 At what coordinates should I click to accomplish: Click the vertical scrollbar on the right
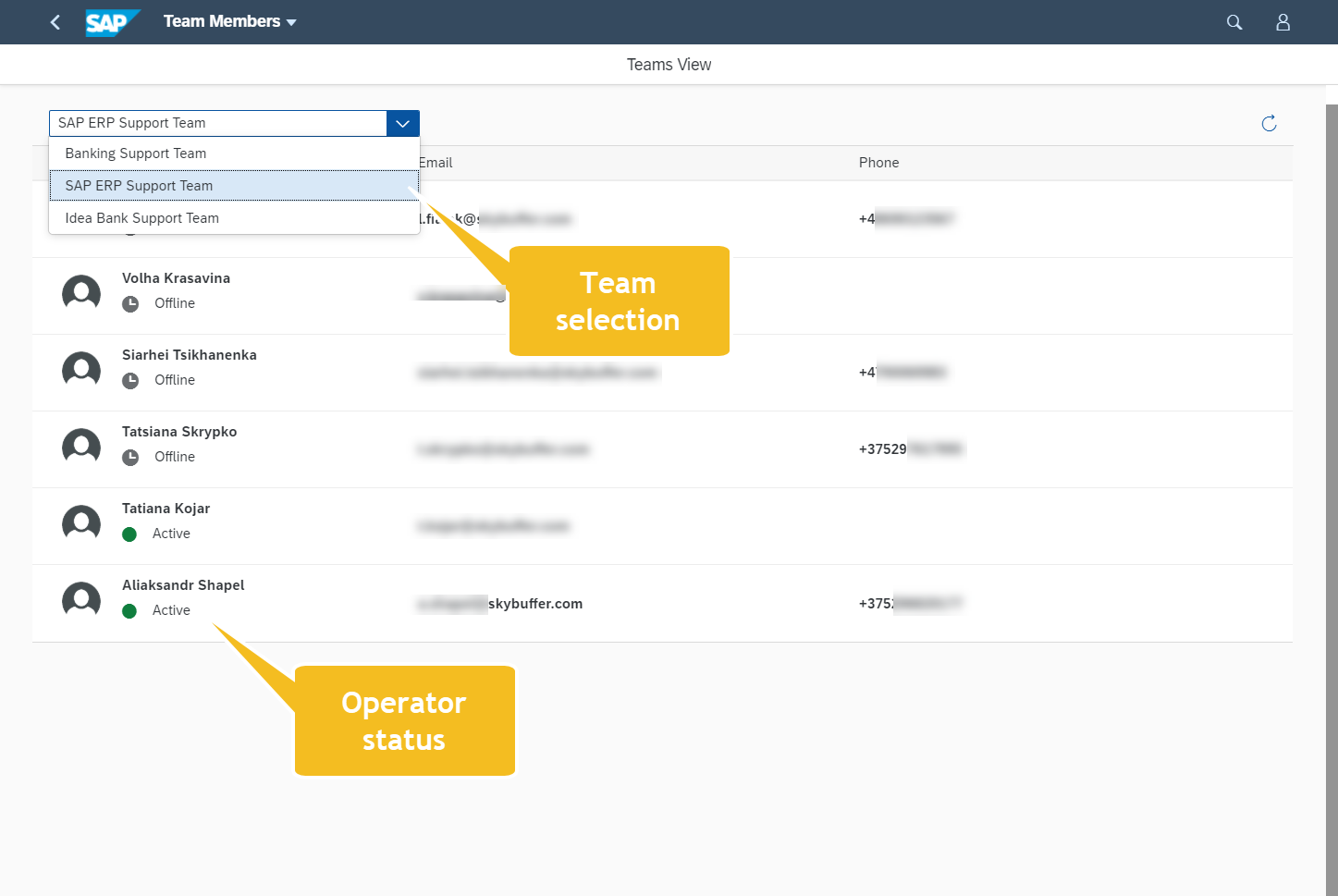pyautogui.click(x=1332, y=499)
